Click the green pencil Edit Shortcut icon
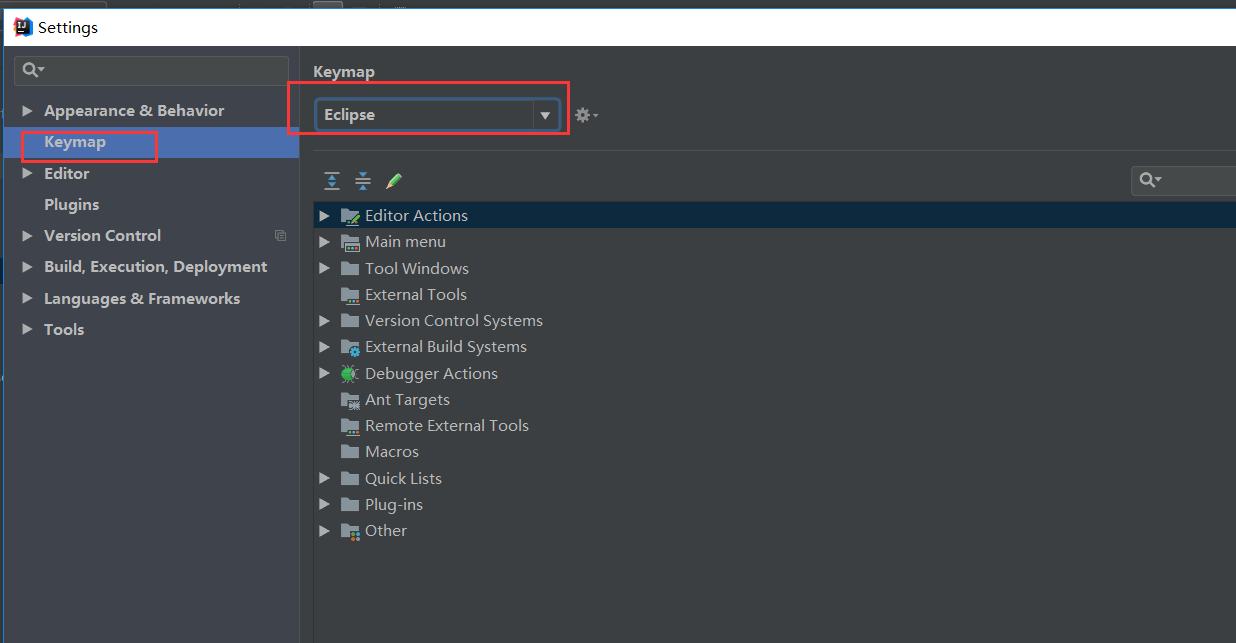 click(394, 181)
